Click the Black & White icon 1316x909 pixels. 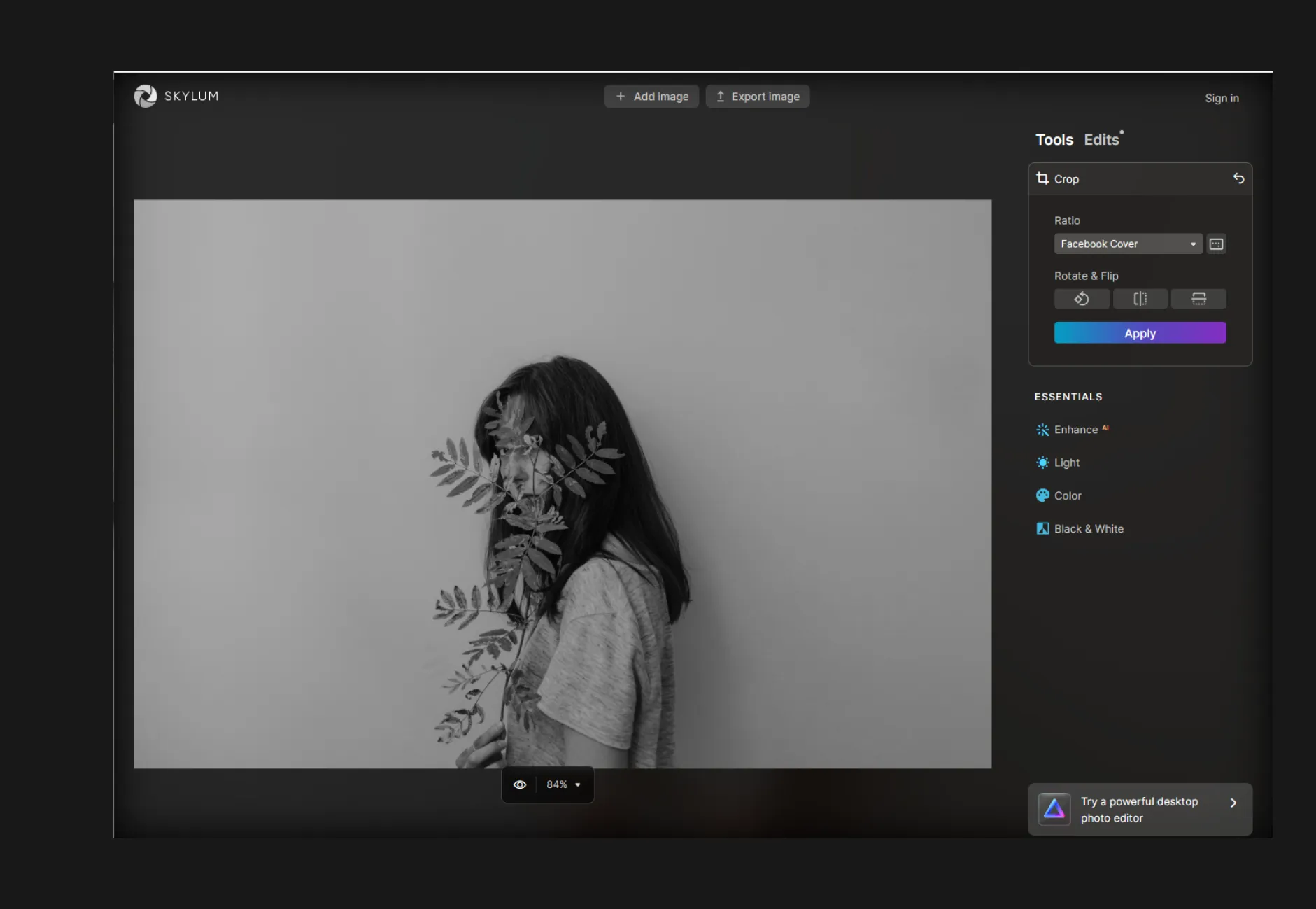coord(1042,528)
